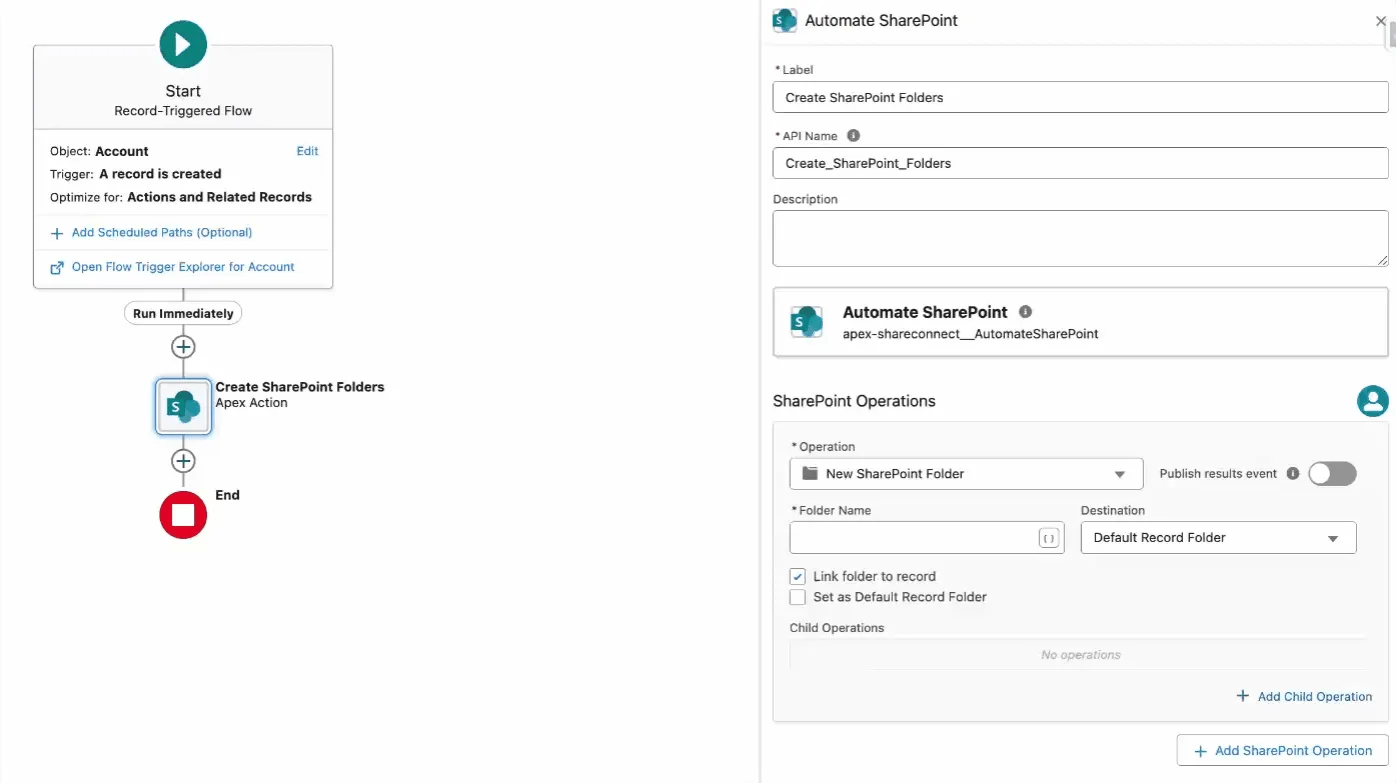
Task: Click the Run Immediately path label
Action: tap(183, 313)
